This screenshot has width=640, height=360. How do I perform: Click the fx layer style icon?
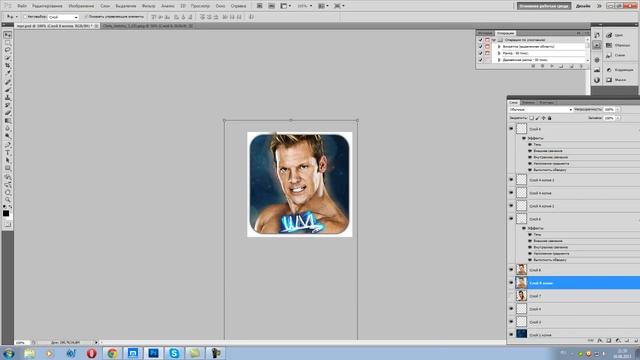600,340
